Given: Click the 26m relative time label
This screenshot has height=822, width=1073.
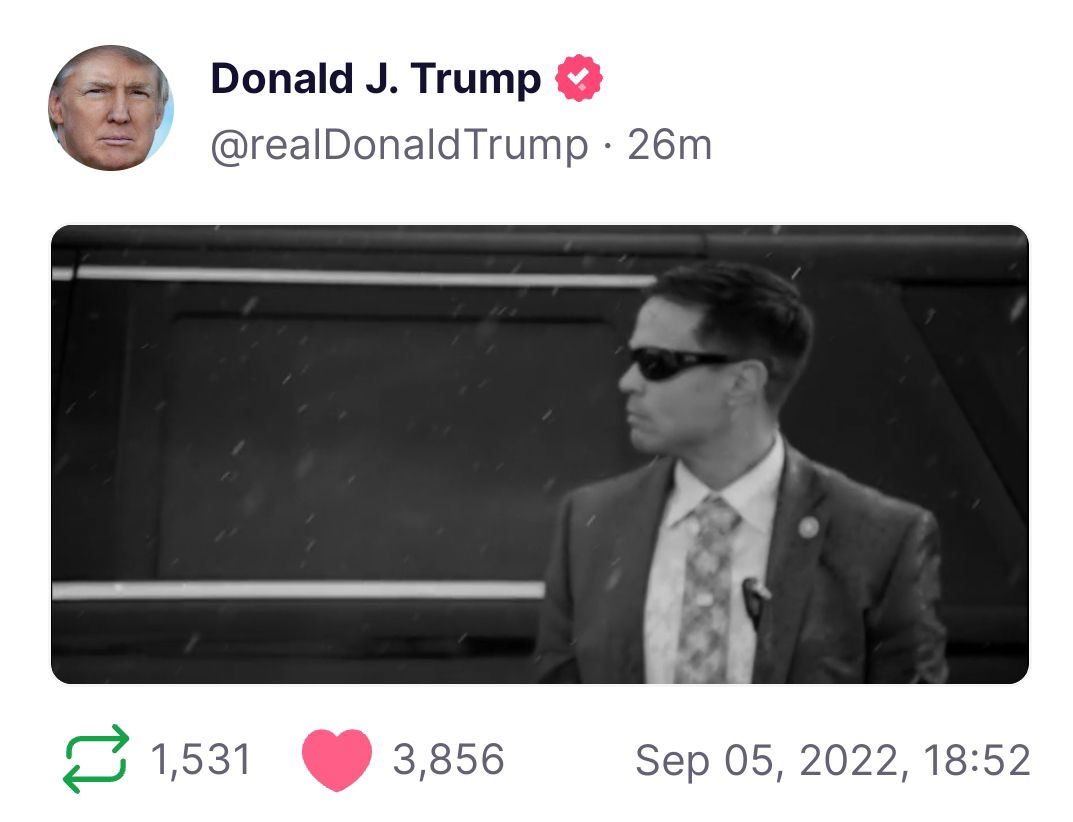Looking at the screenshot, I should (670, 146).
